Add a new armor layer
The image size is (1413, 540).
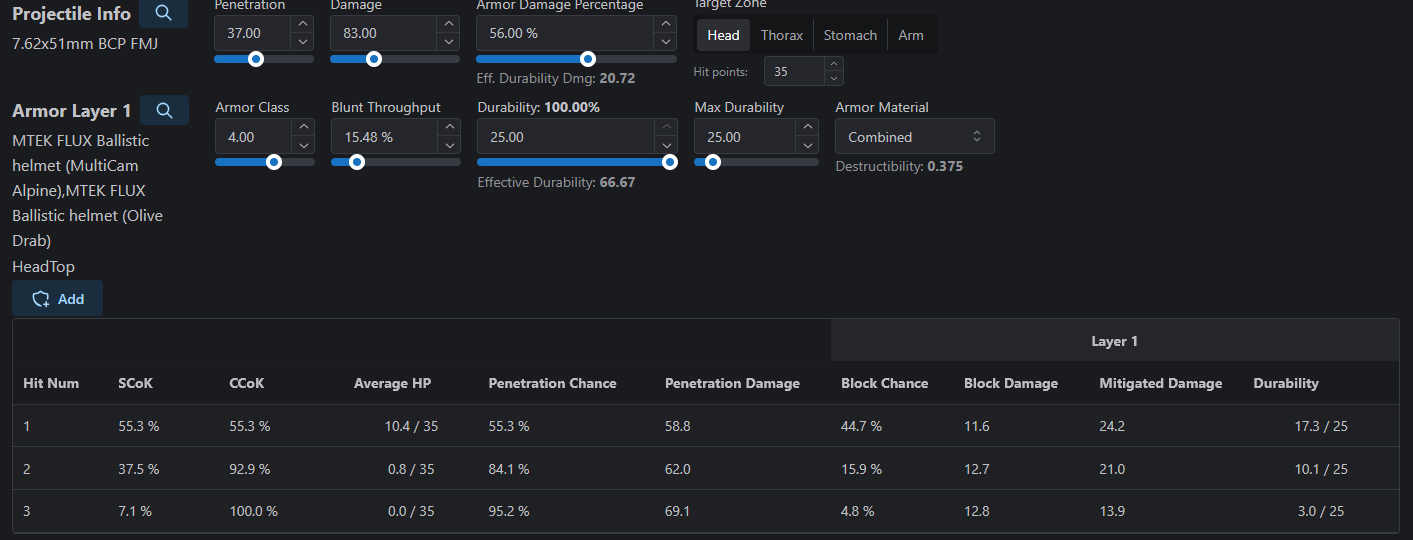point(58,299)
